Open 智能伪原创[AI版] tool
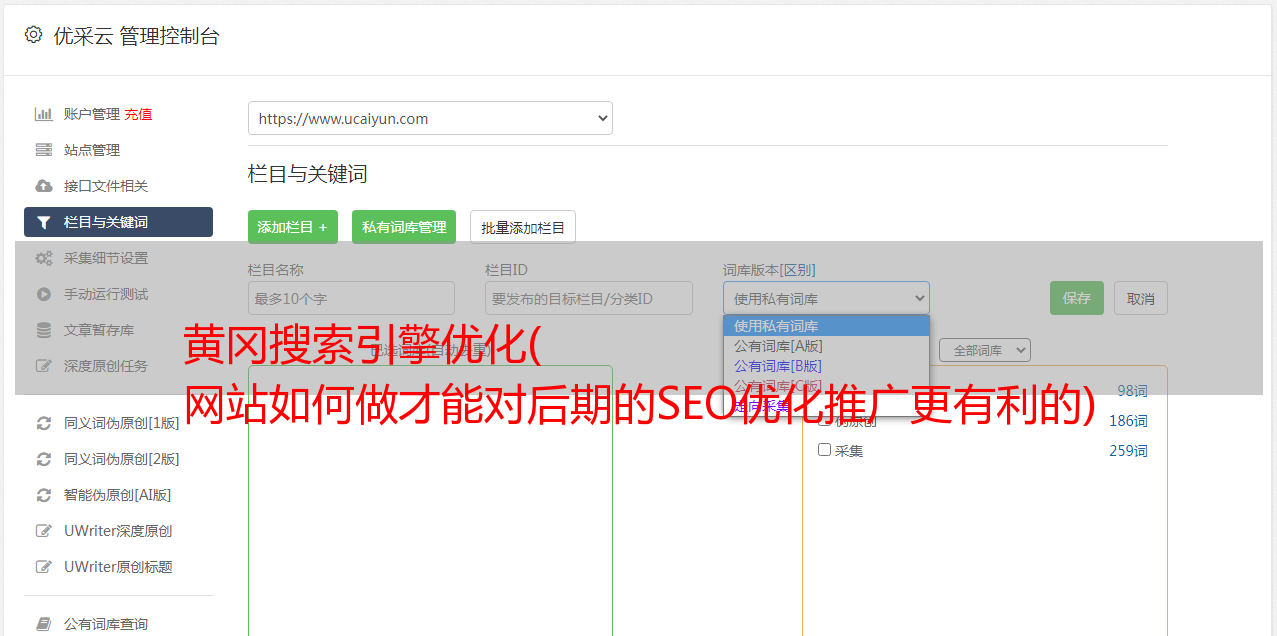 pos(118,495)
